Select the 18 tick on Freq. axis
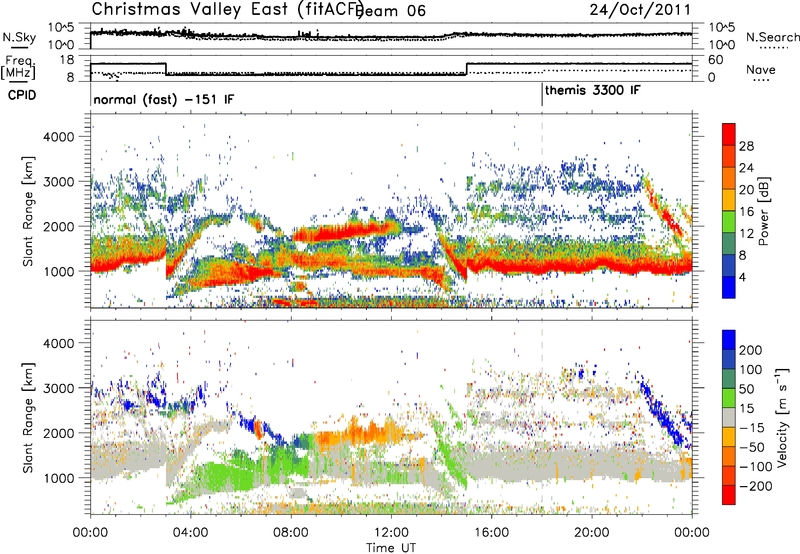The image size is (800, 554). (x=67, y=60)
